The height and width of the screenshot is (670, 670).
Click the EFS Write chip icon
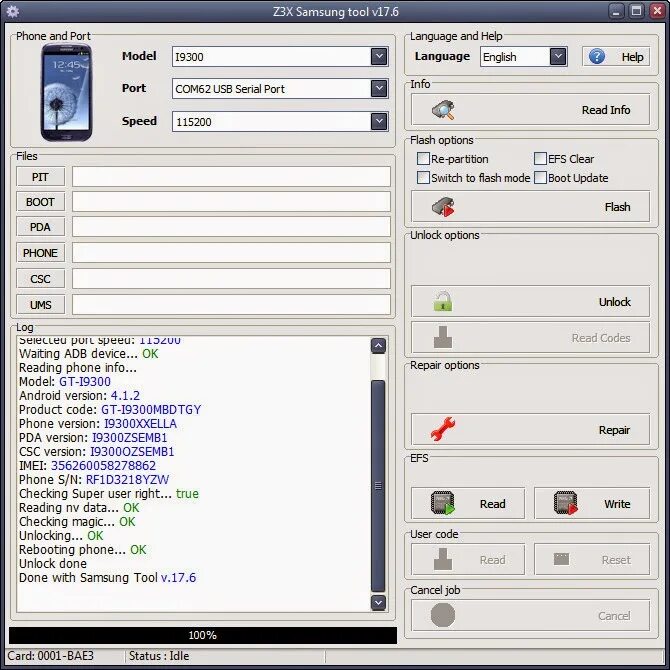point(566,503)
